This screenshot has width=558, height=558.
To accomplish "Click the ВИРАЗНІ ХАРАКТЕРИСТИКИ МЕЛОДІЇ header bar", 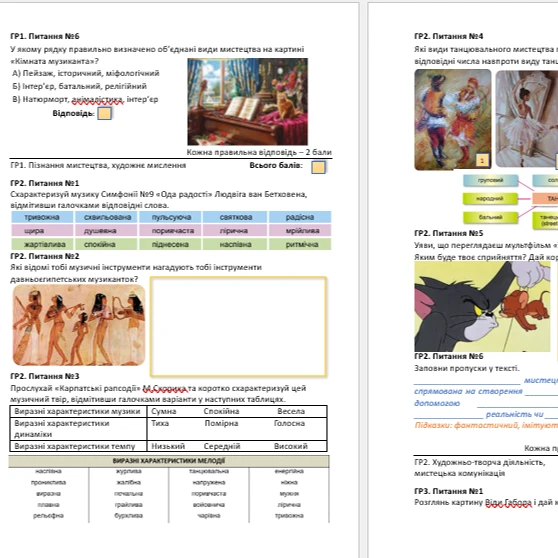I will pyautogui.click(x=169, y=461).
